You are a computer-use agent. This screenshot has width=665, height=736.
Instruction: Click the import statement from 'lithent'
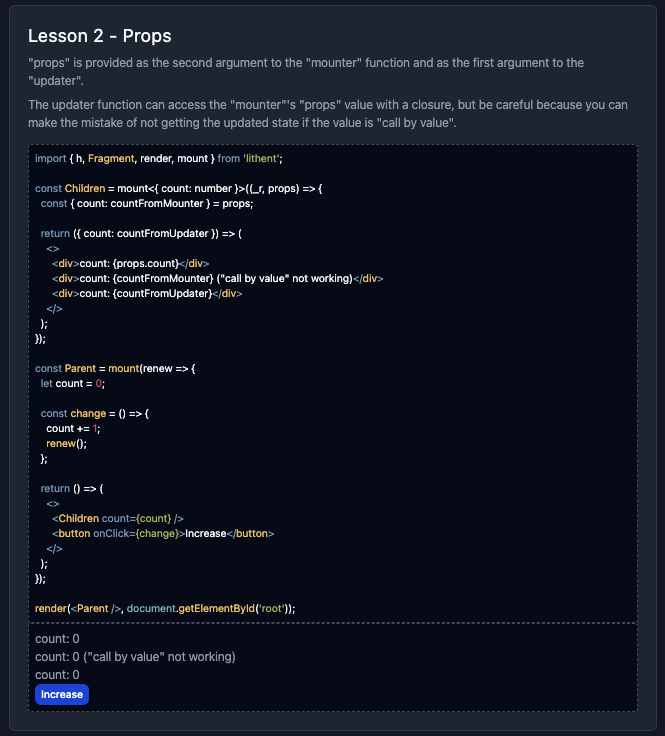click(159, 159)
